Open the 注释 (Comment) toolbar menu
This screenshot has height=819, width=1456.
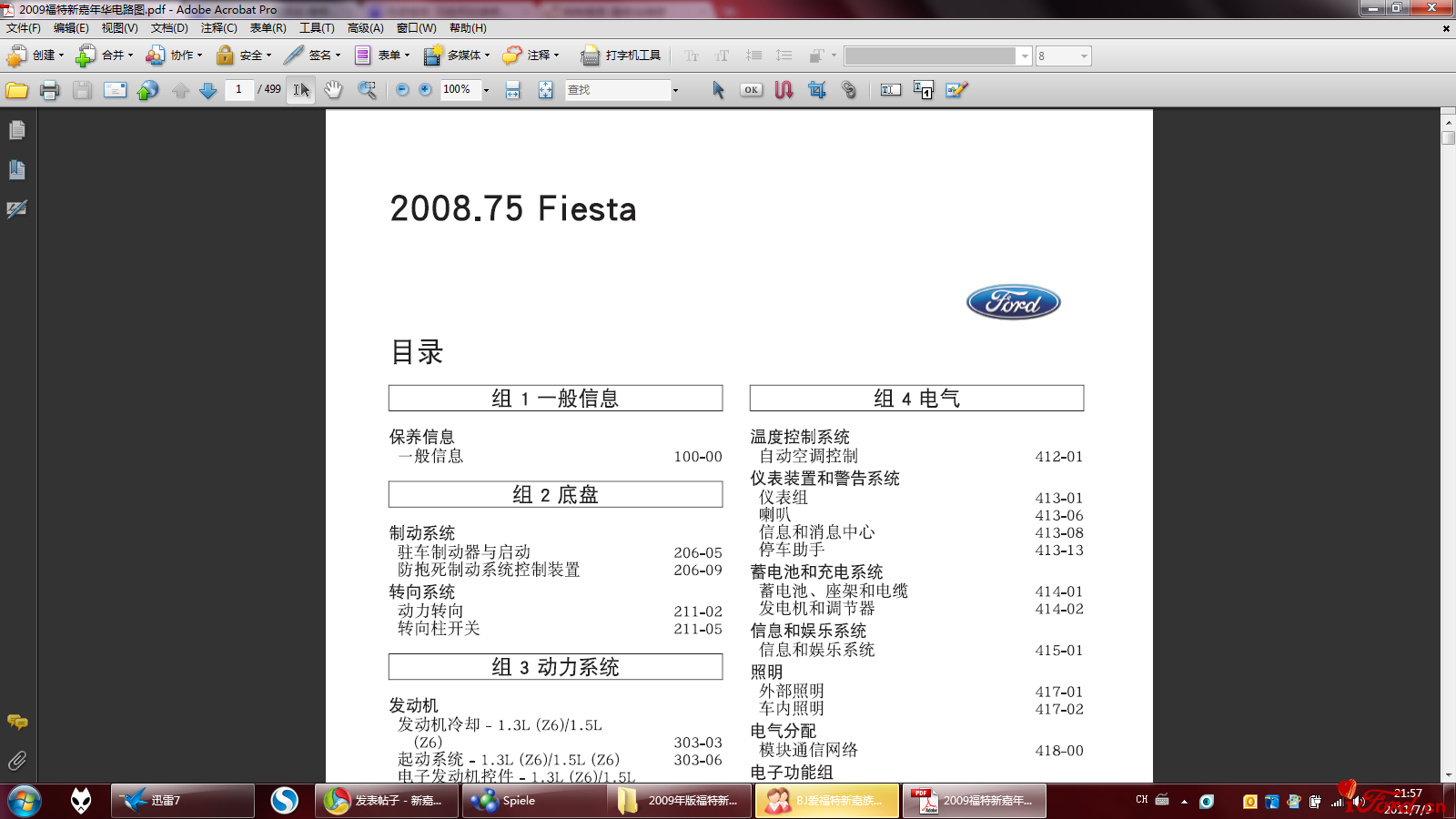(x=531, y=56)
